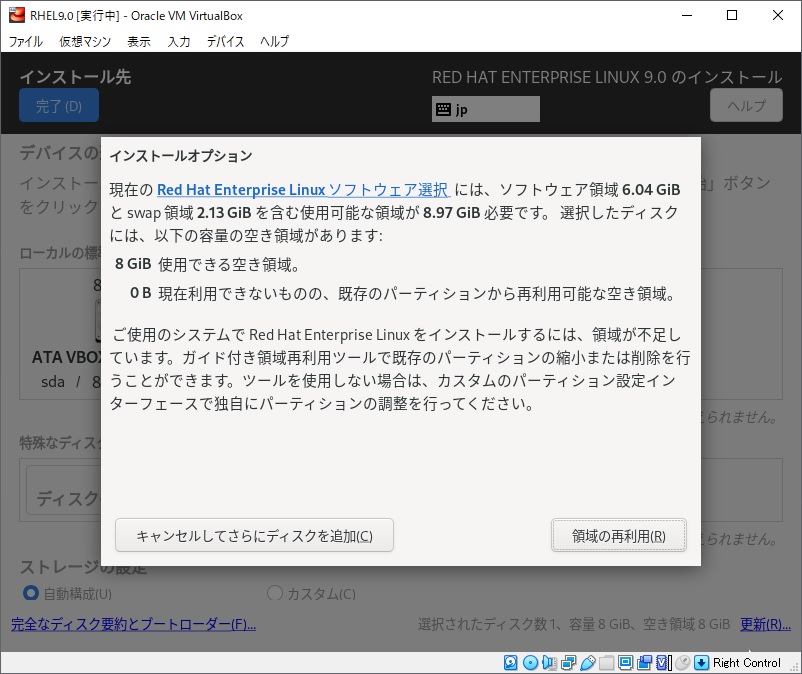The height and width of the screenshot is (674, 802).
Task: Click the VirtualBox window title icon
Action: pos(16,15)
